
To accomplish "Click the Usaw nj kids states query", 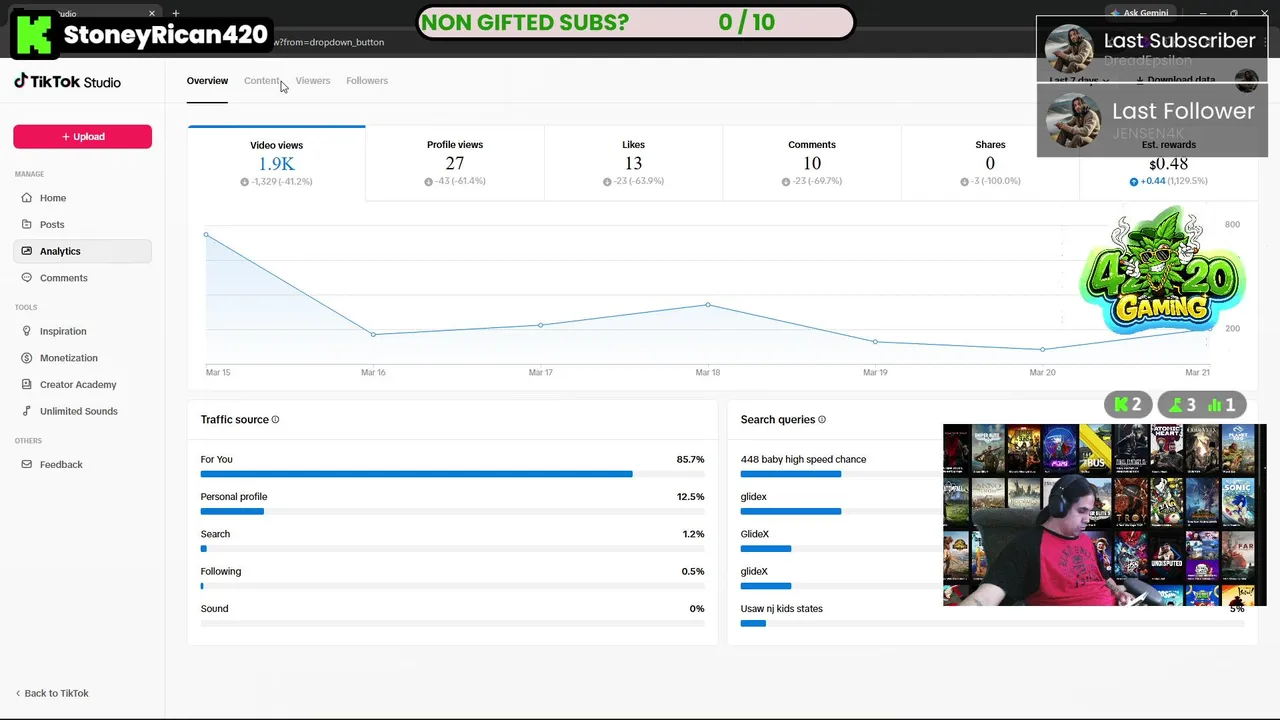I will [x=782, y=609].
